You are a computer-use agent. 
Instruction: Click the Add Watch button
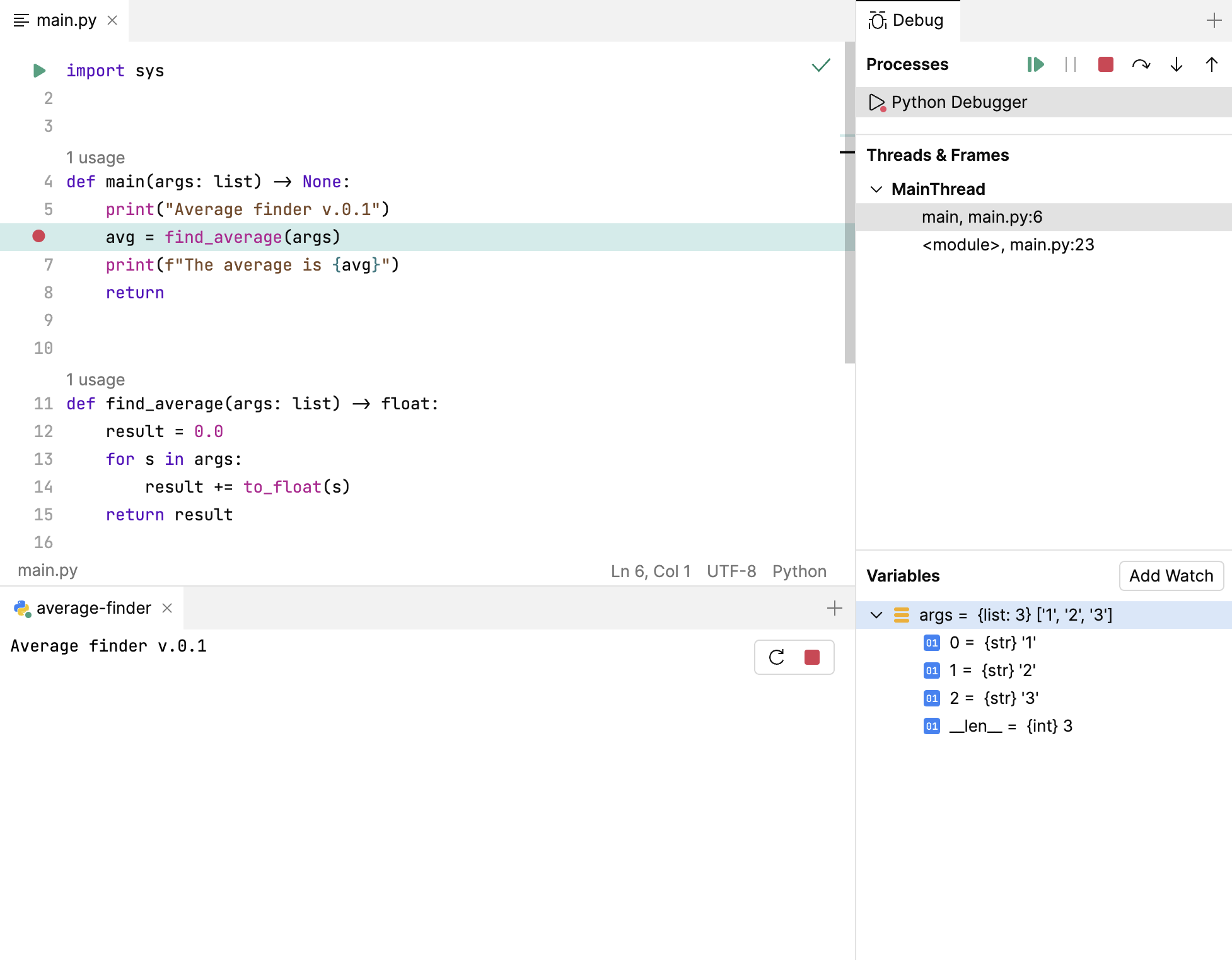(x=1171, y=576)
